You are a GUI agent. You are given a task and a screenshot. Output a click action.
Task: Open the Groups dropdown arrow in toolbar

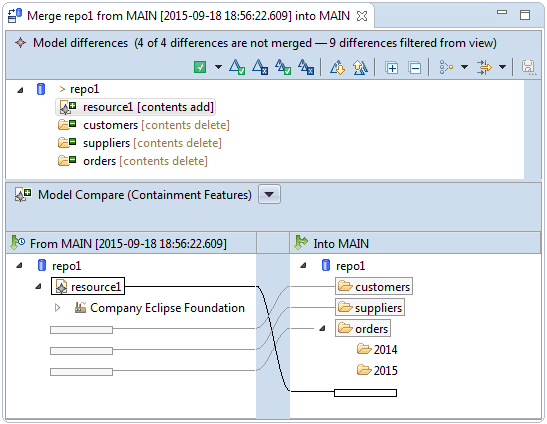click(x=464, y=67)
